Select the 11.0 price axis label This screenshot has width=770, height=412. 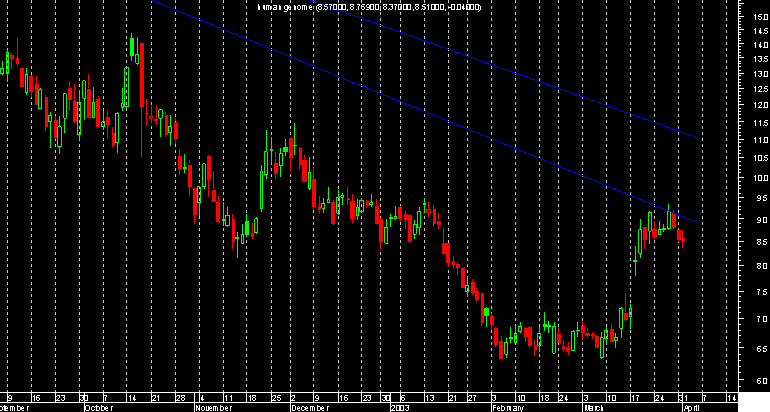760,140
